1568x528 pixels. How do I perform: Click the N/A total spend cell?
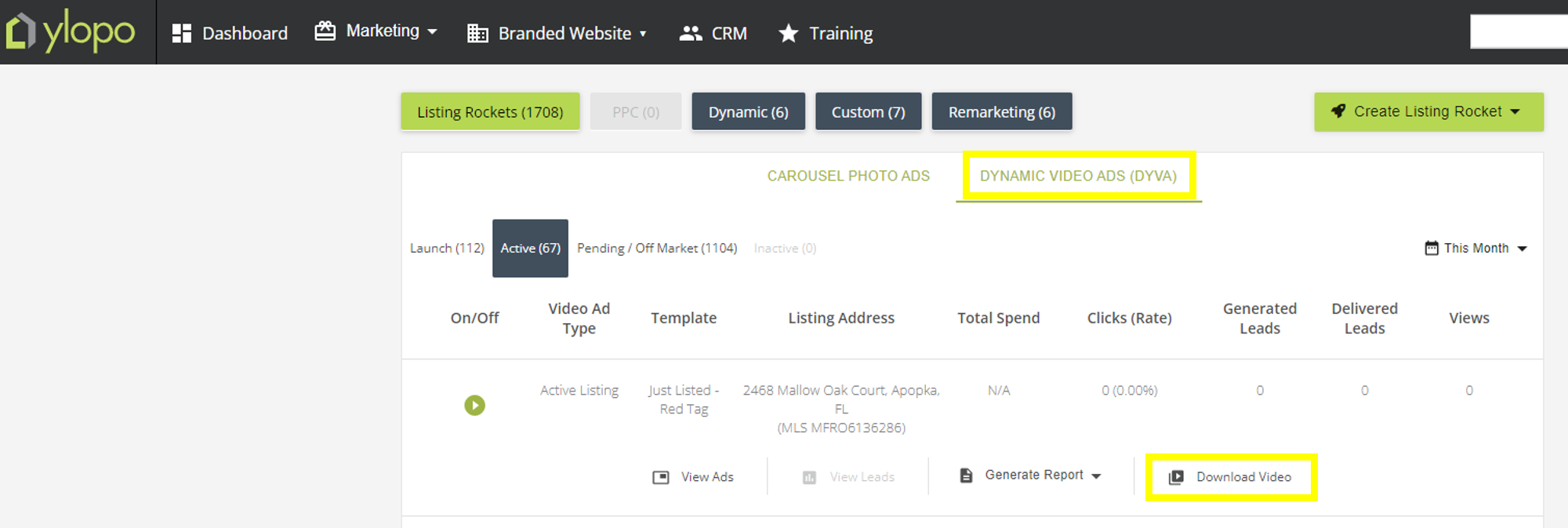[999, 390]
